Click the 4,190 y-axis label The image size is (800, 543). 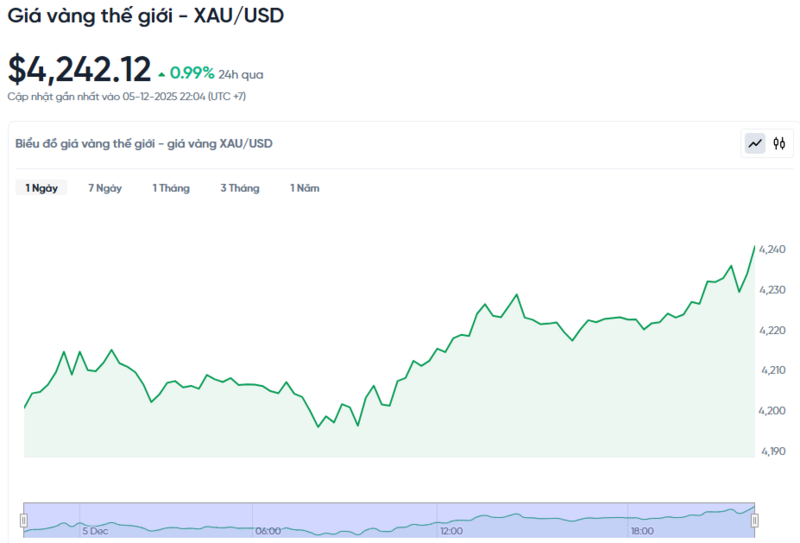coord(772,451)
